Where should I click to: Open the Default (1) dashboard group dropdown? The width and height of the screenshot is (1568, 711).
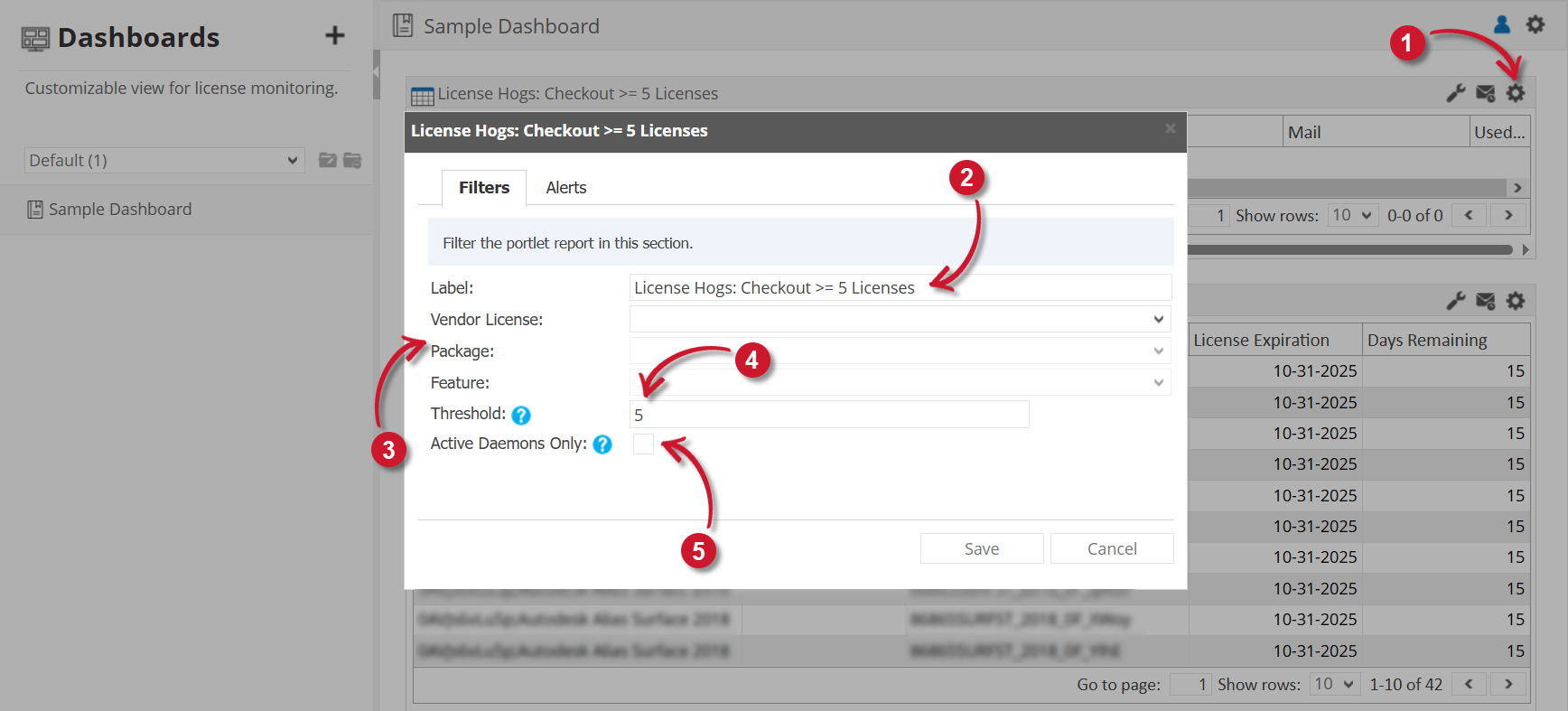point(164,160)
